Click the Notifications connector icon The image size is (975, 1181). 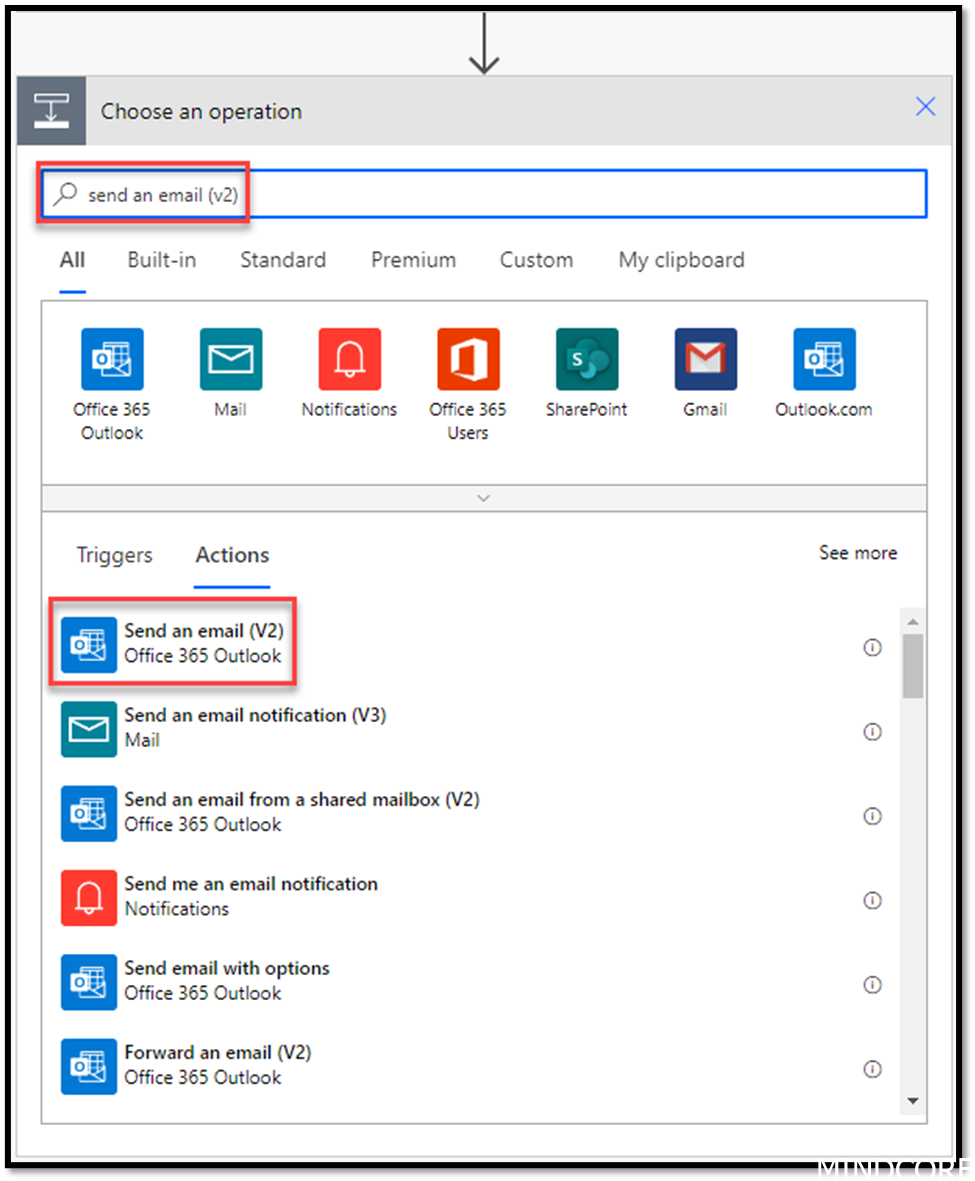click(x=349, y=358)
